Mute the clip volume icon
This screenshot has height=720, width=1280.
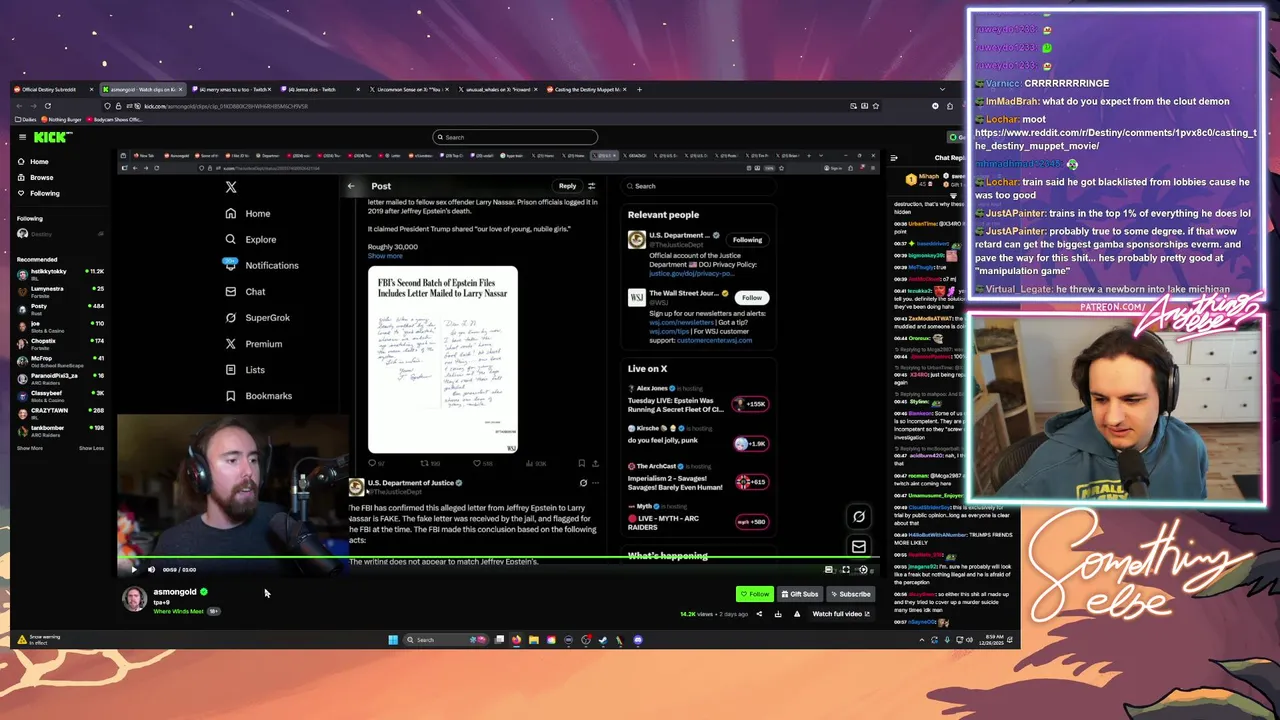pyautogui.click(x=151, y=569)
